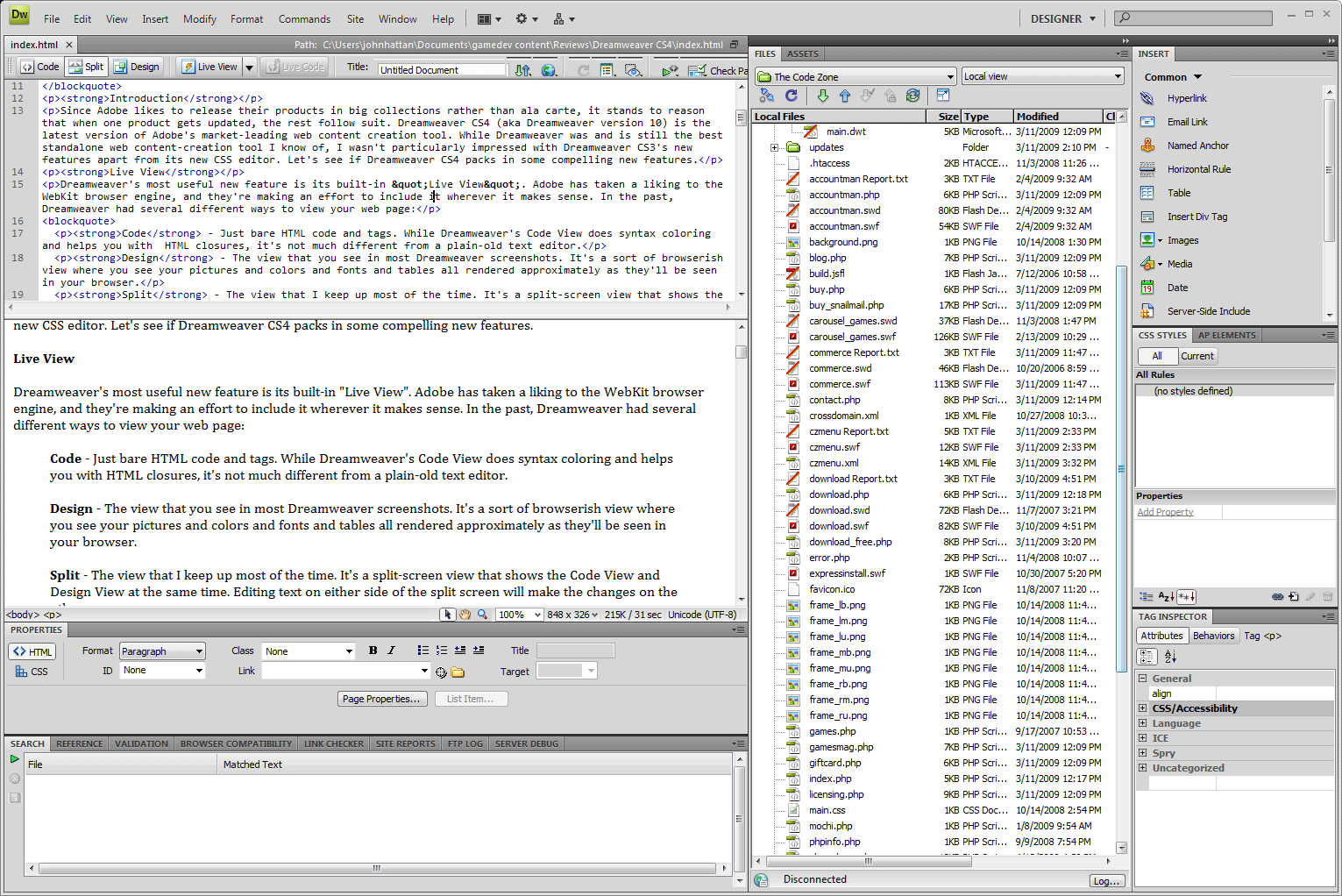1342x896 pixels.
Task: Show CSS properties in A-Z list view
Action: pos(1166,597)
